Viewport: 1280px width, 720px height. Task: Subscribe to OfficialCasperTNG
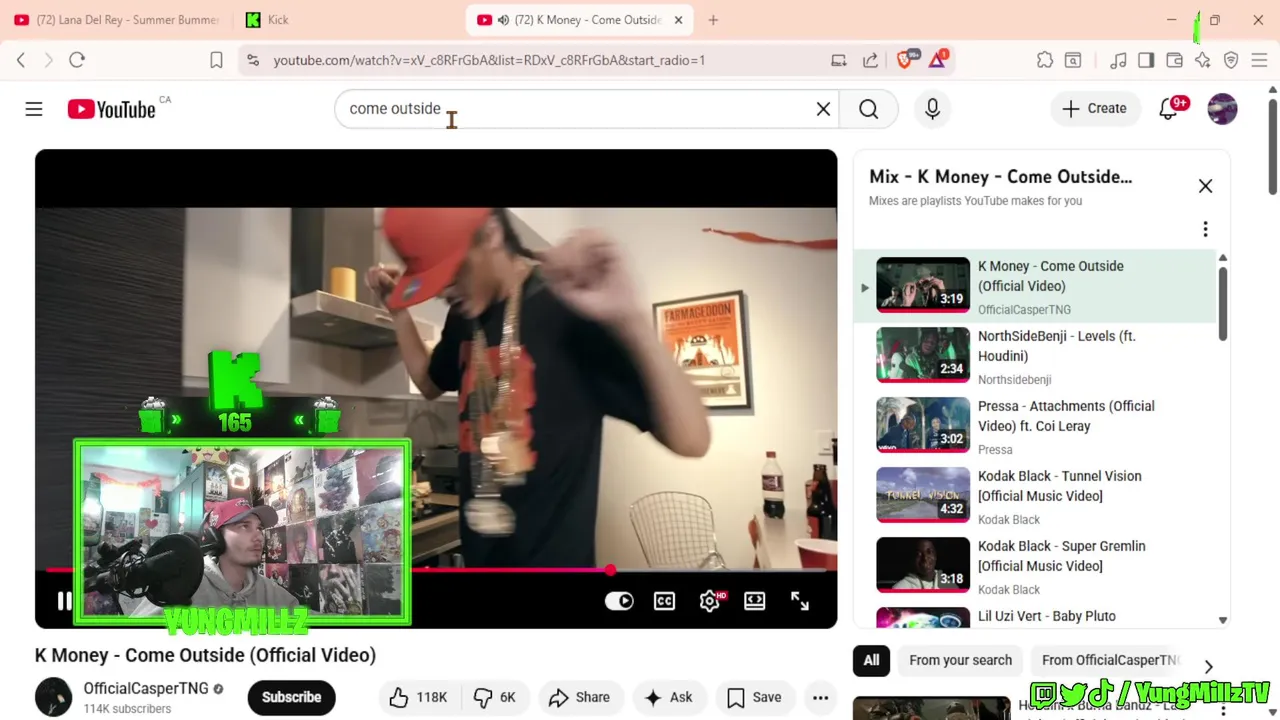(291, 697)
